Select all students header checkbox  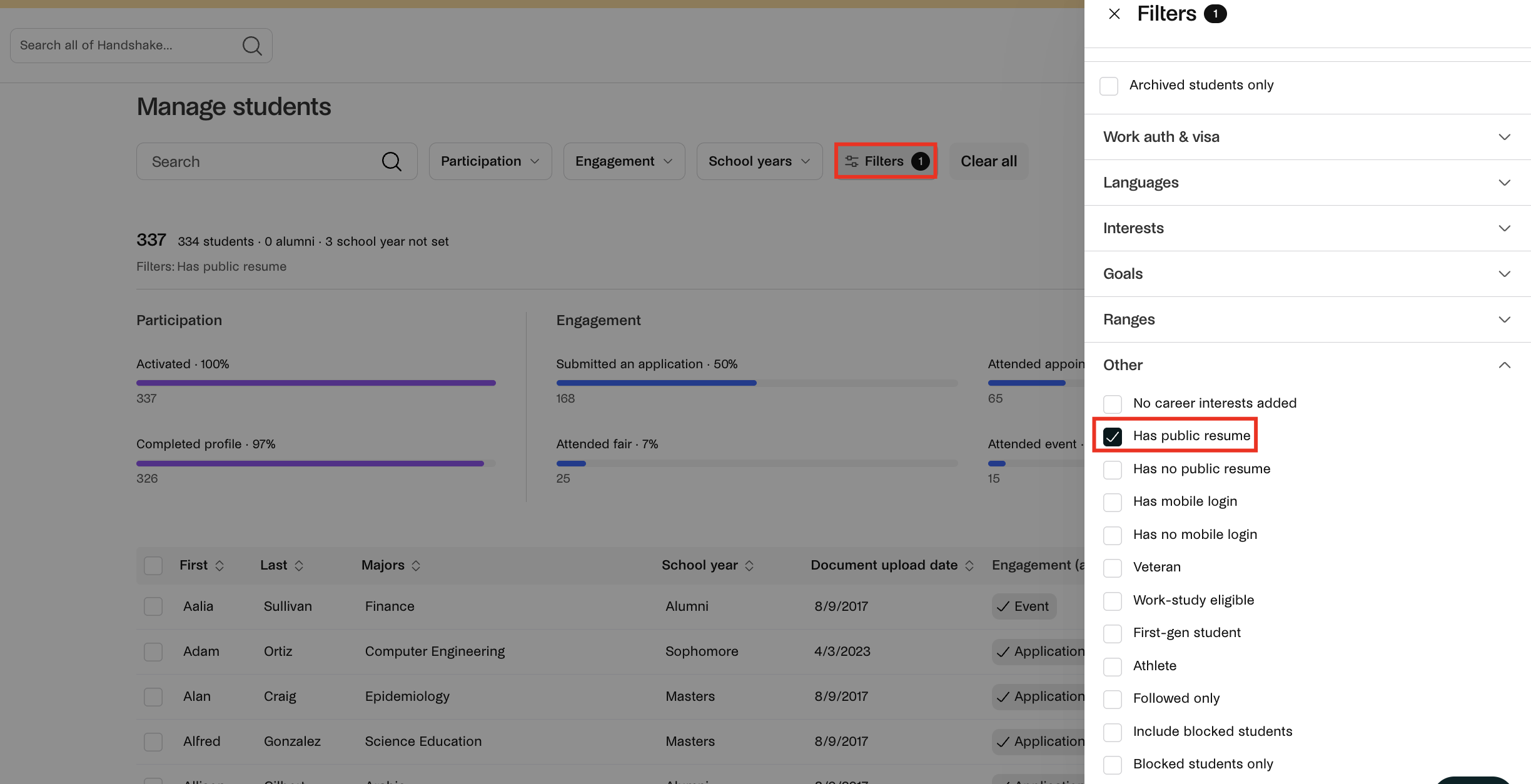pos(153,566)
